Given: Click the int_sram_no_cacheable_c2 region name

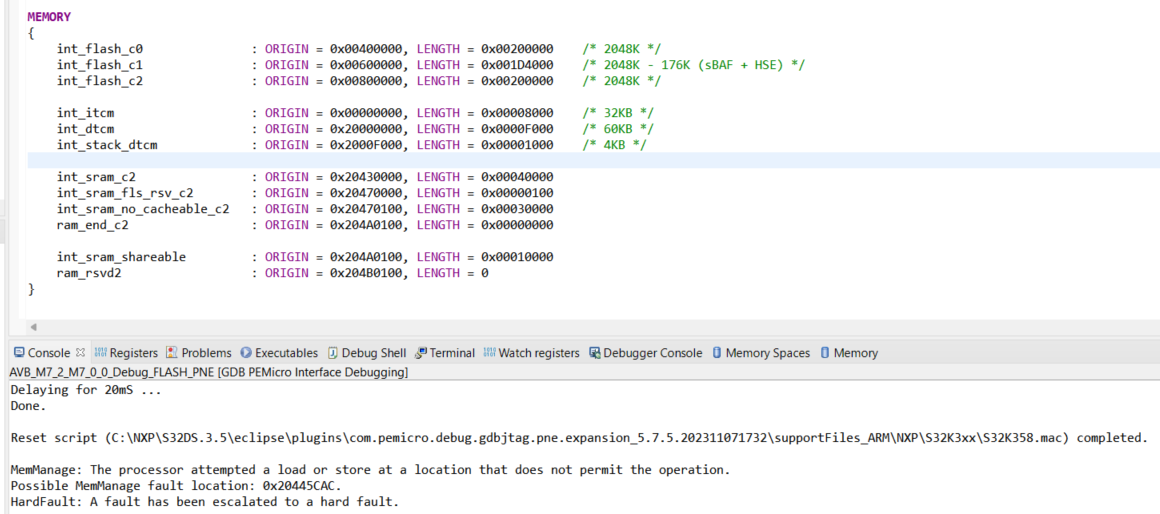Looking at the screenshot, I should click(x=144, y=209).
